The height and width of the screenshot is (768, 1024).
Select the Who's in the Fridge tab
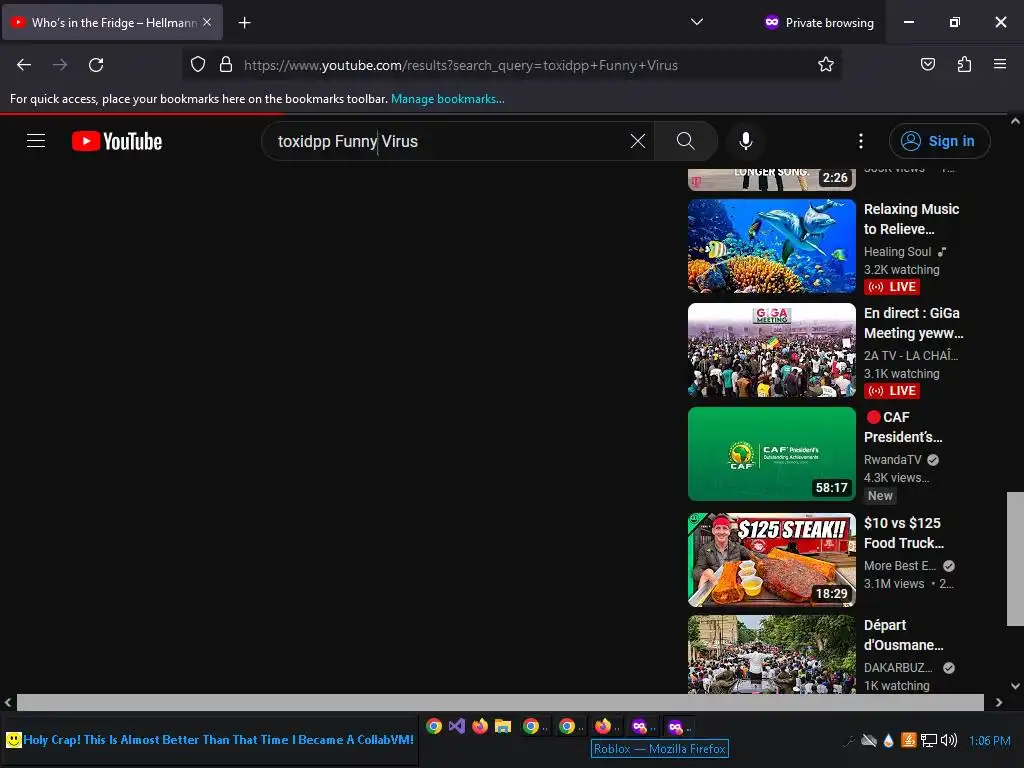[x=112, y=22]
